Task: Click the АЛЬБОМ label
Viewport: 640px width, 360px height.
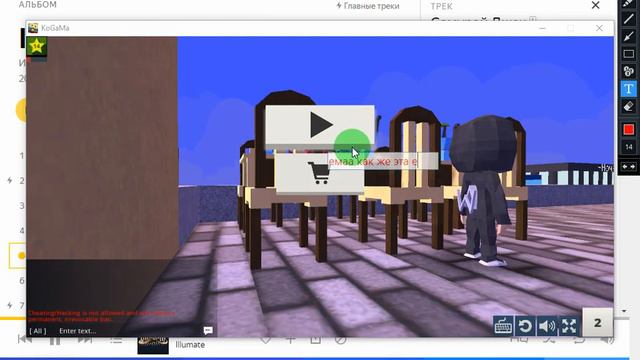Action: [x=38, y=4]
